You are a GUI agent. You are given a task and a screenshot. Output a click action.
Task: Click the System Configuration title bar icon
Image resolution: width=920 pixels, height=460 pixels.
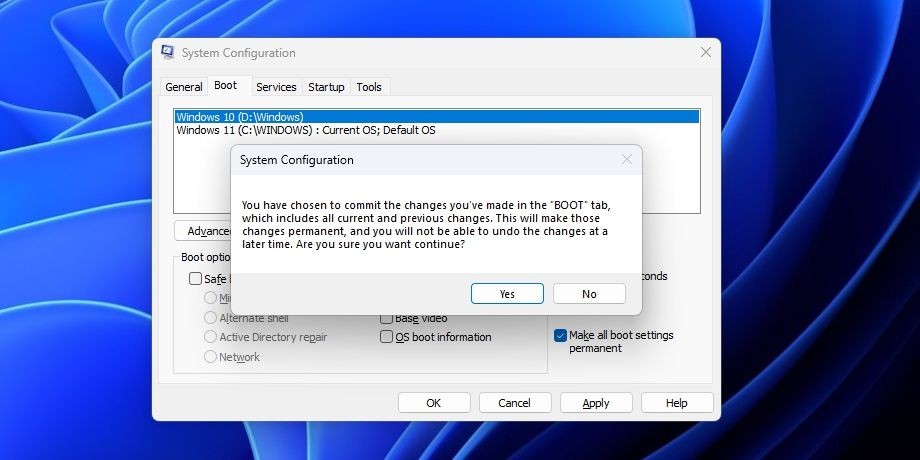(168, 52)
